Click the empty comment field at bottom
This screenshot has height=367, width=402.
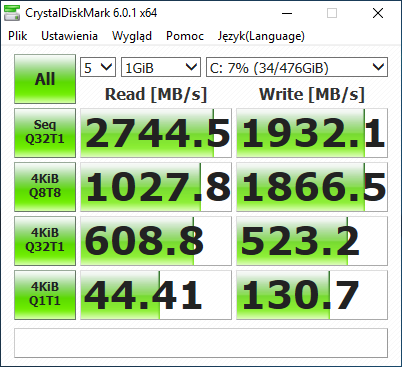pyautogui.click(x=201, y=343)
